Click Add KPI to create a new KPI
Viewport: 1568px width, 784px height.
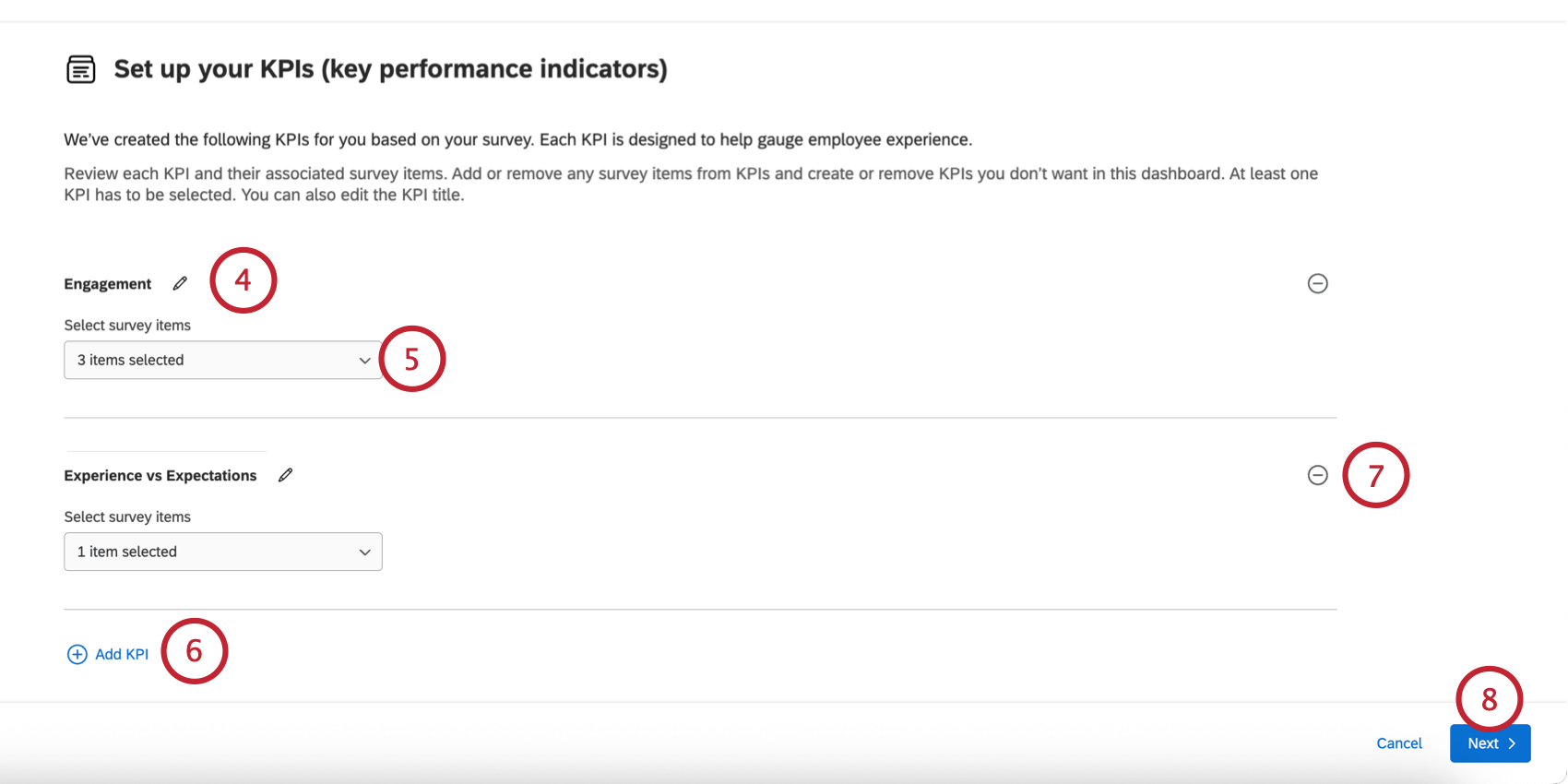point(121,654)
